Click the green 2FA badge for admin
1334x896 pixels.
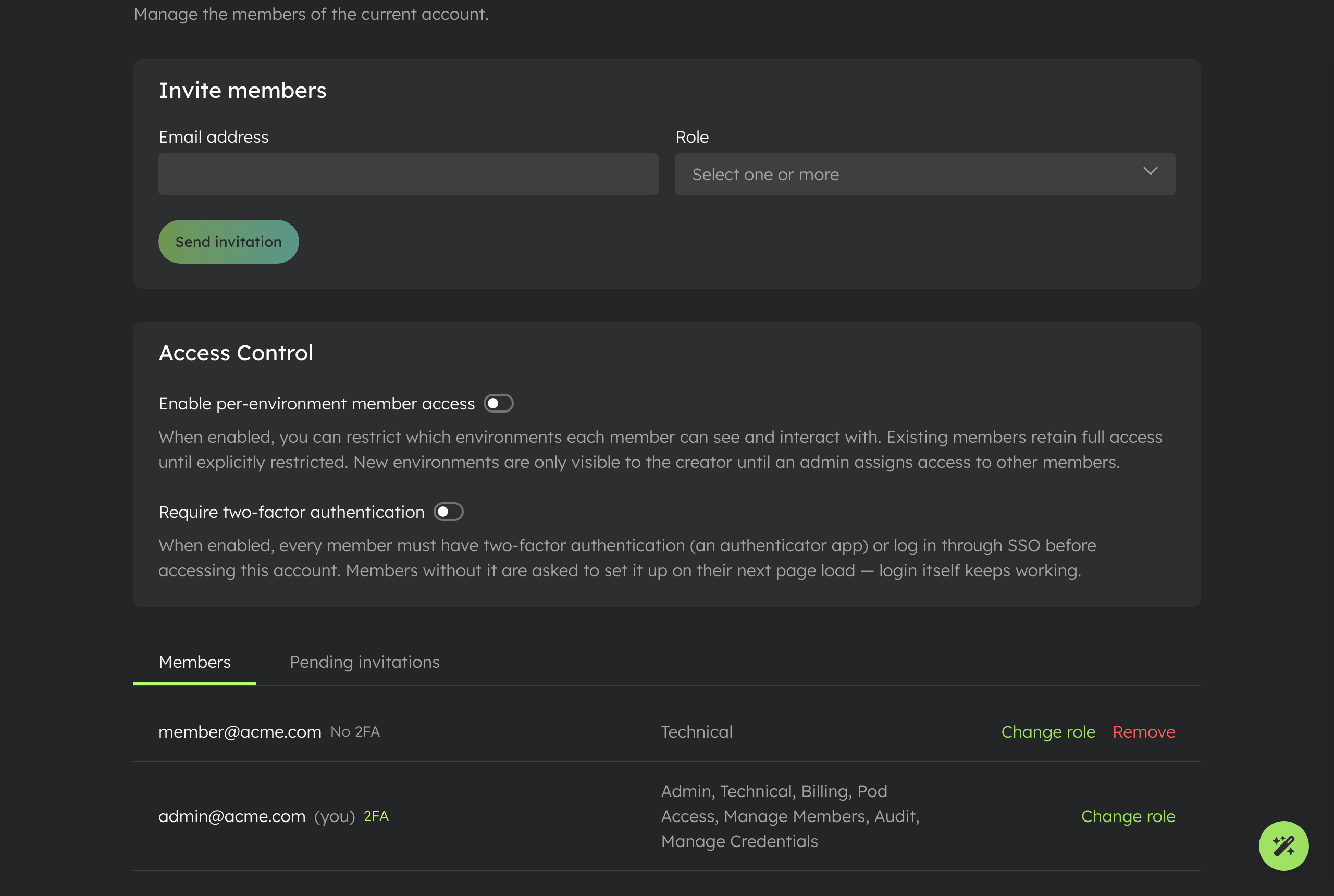click(376, 817)
